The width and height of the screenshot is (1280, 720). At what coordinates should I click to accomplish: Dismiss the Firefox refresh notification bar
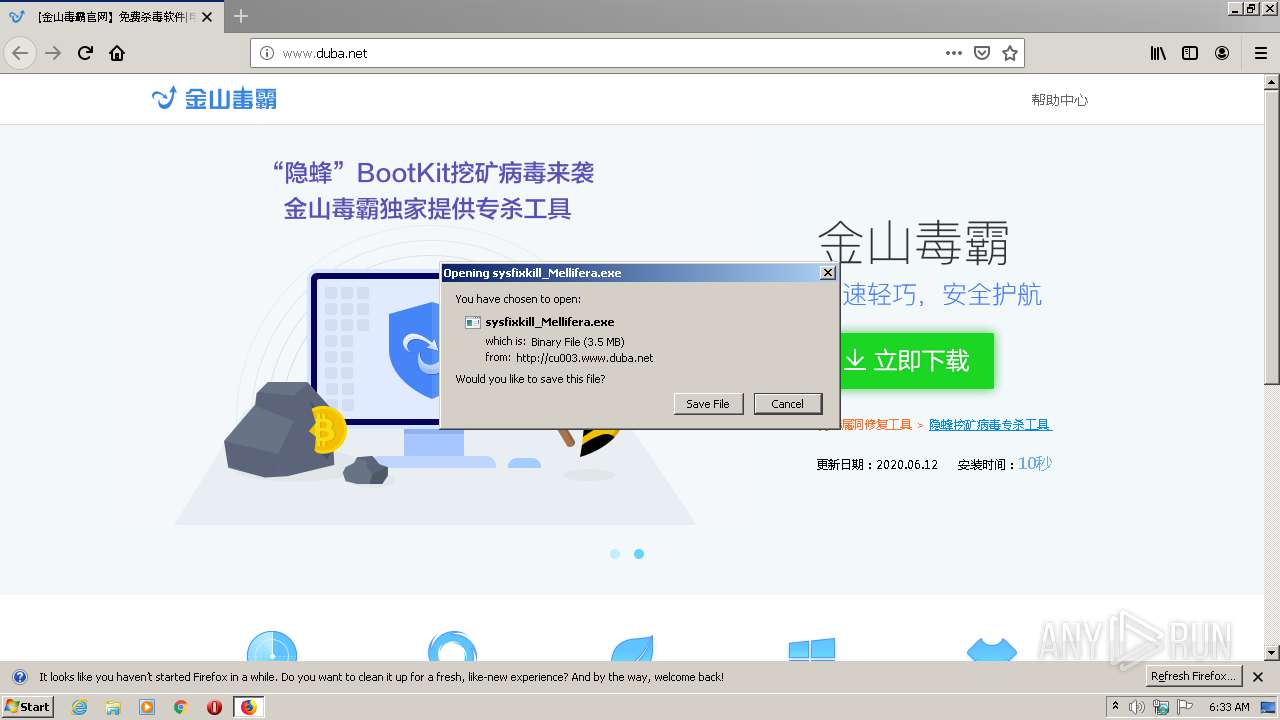[x=1259, y=677]
